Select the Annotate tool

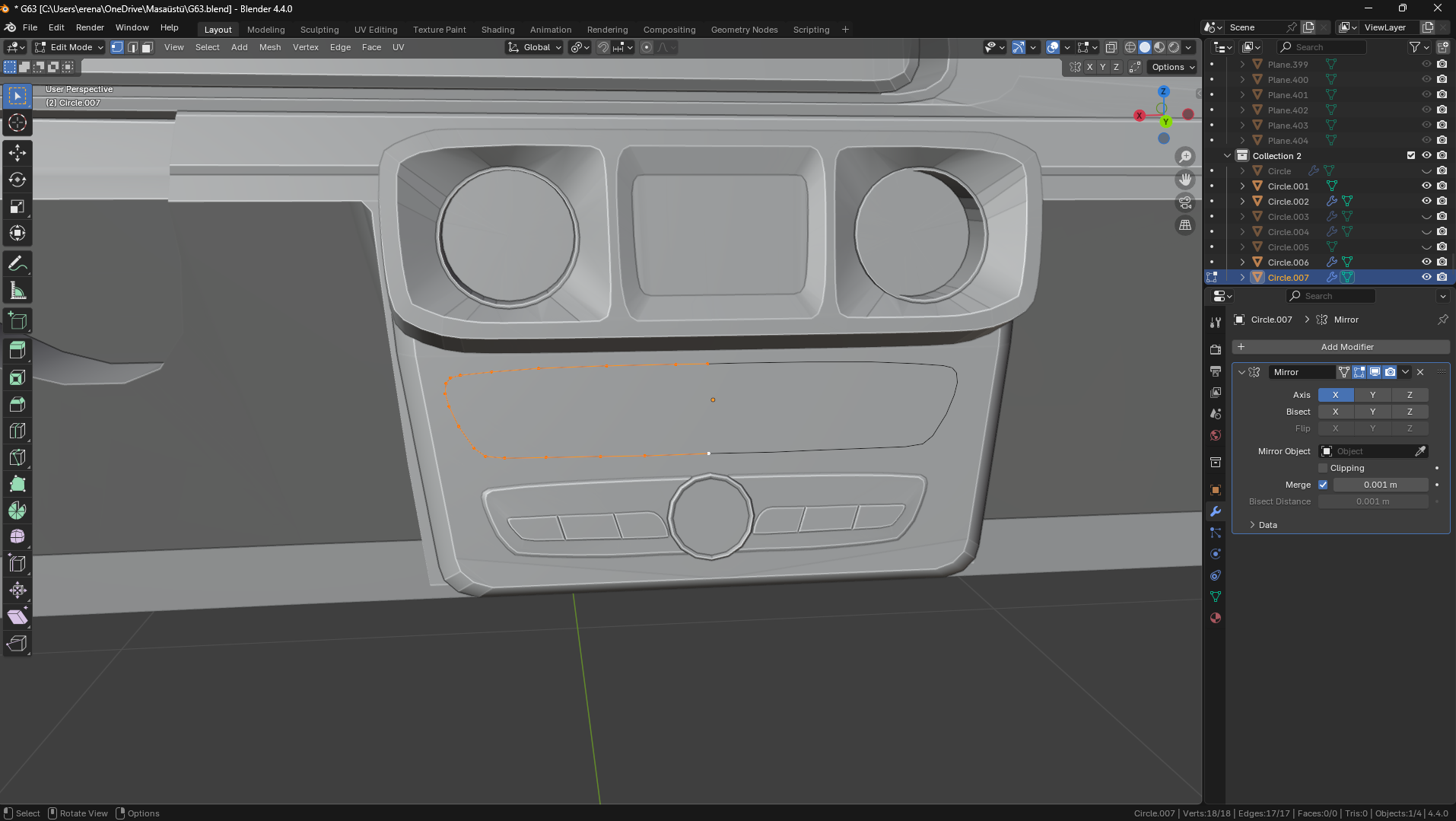[x=17, y=264]
